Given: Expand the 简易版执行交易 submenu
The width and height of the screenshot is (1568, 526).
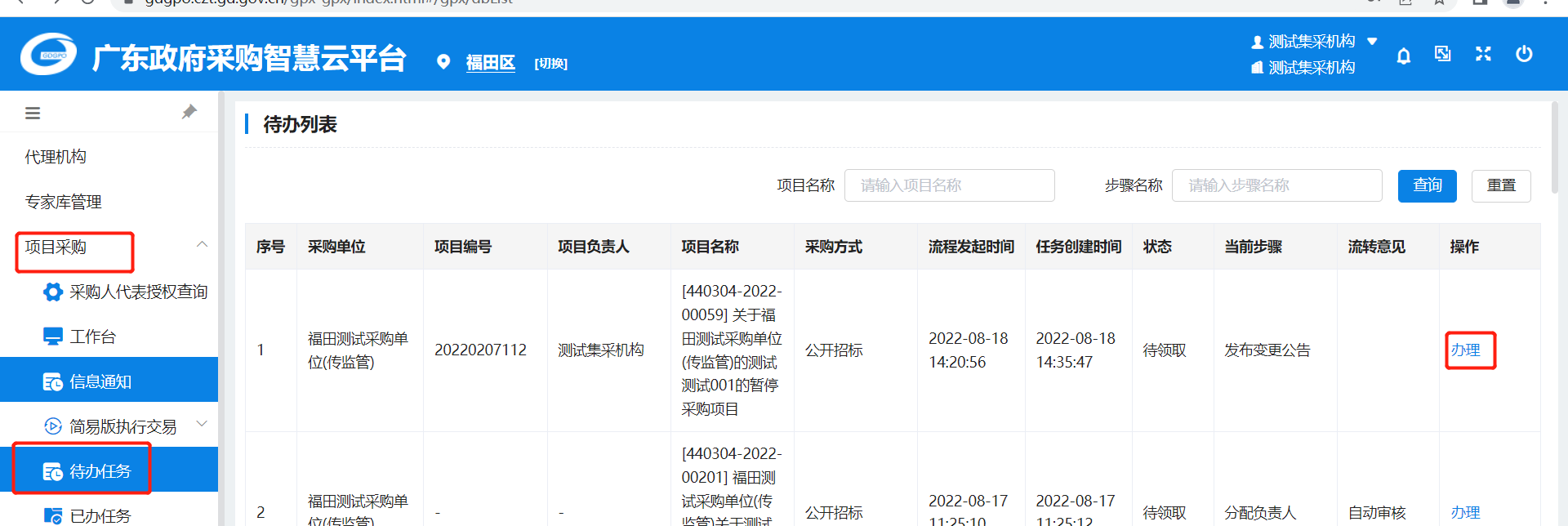Looking at the screenshot, I should 202,424.
